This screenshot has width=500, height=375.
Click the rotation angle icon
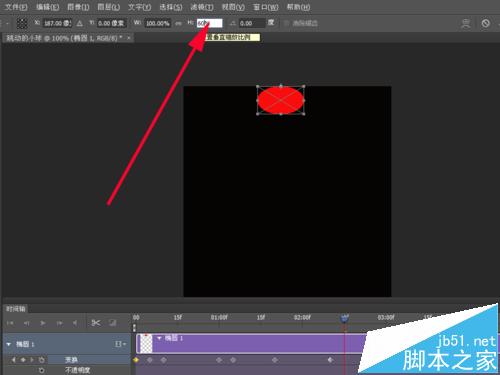coord(232,23)
